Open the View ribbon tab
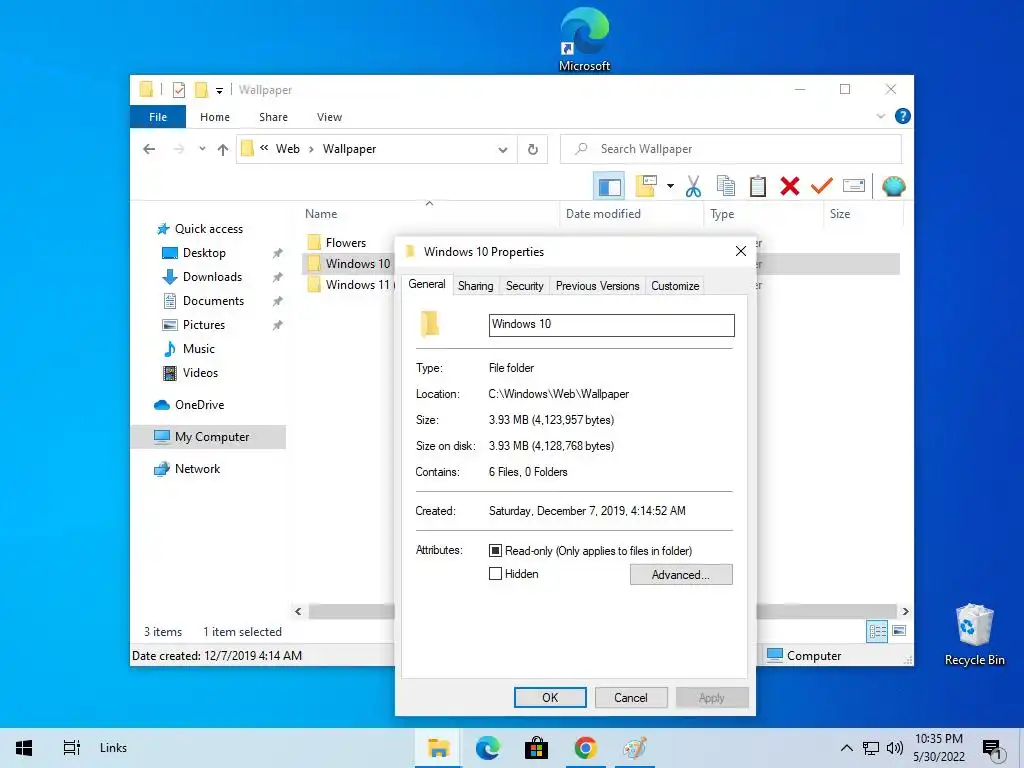Screen dimensions: 1024x768 tap(329, 117)
